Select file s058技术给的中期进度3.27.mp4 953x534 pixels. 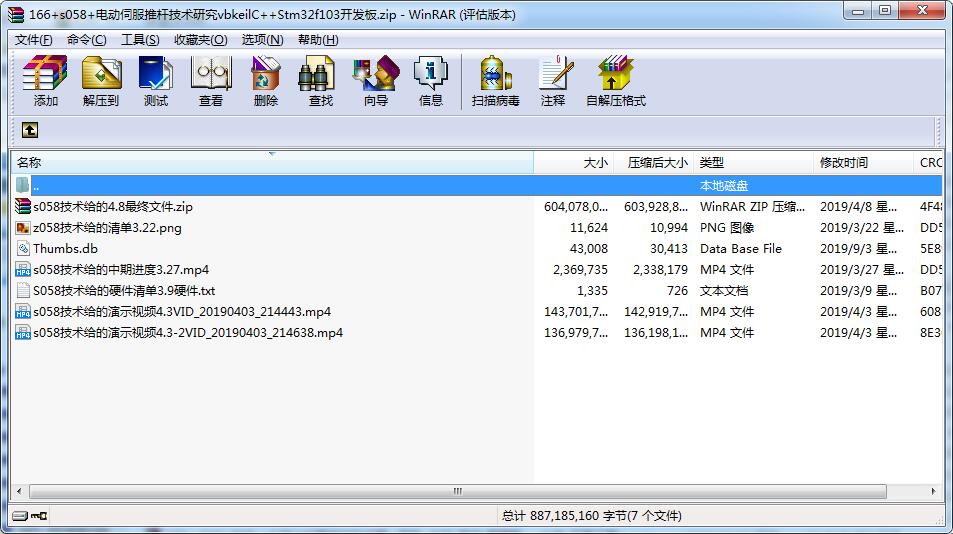121,270
